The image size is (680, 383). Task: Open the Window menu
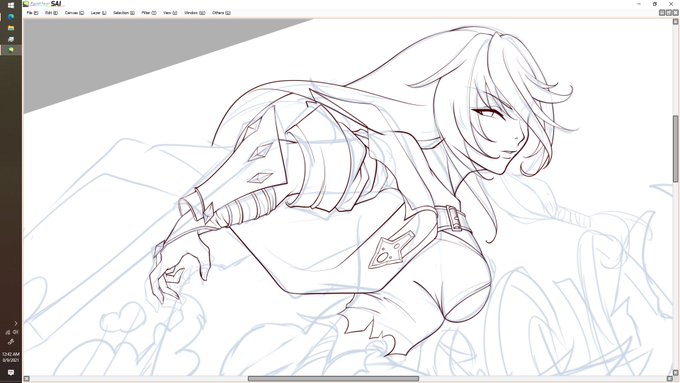pos(194,13)
